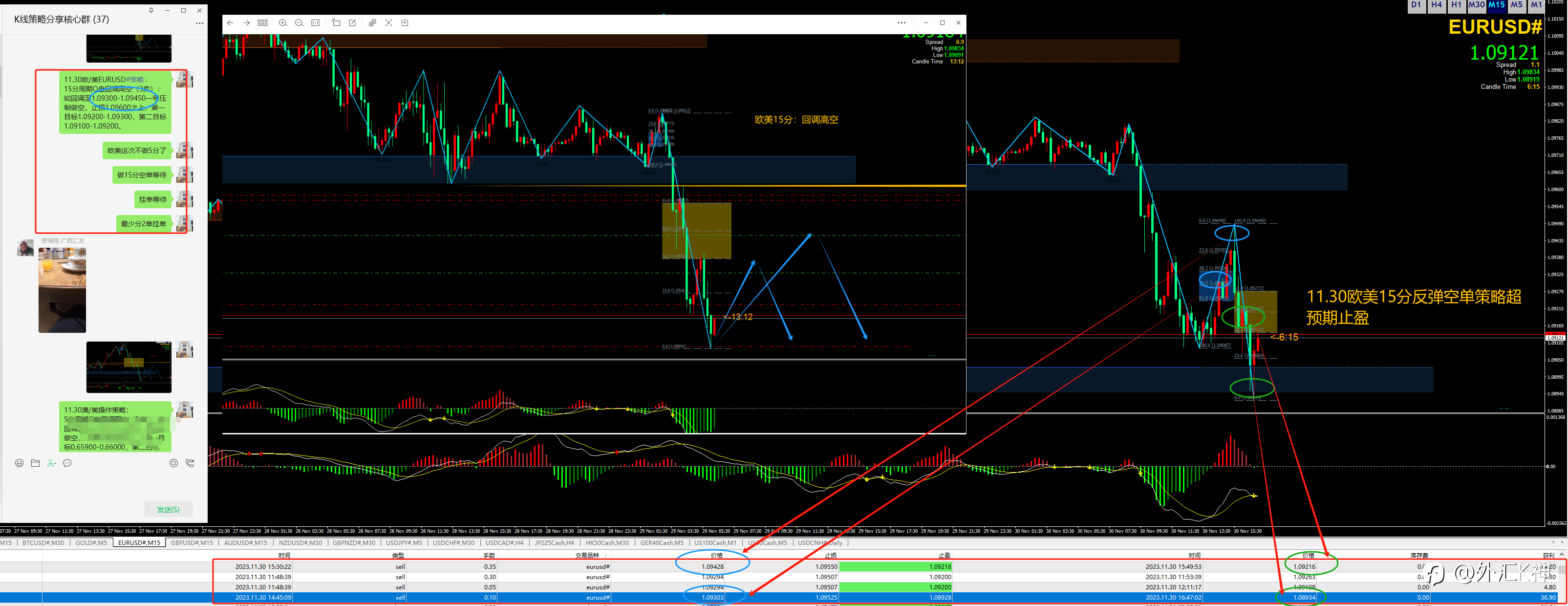Open the AUDUSD#,M15 chart tab
The image size is (1568, 606).
tap(245, 542)
